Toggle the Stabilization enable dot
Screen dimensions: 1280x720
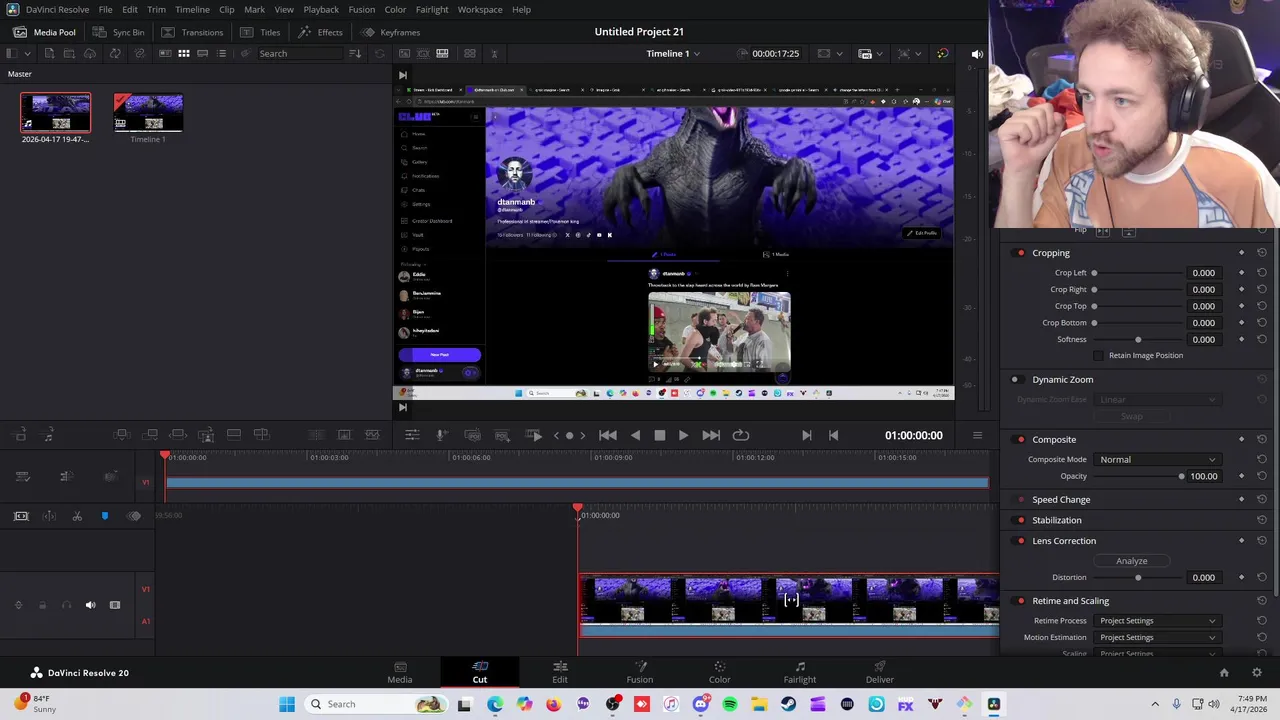pos(1020,520)
